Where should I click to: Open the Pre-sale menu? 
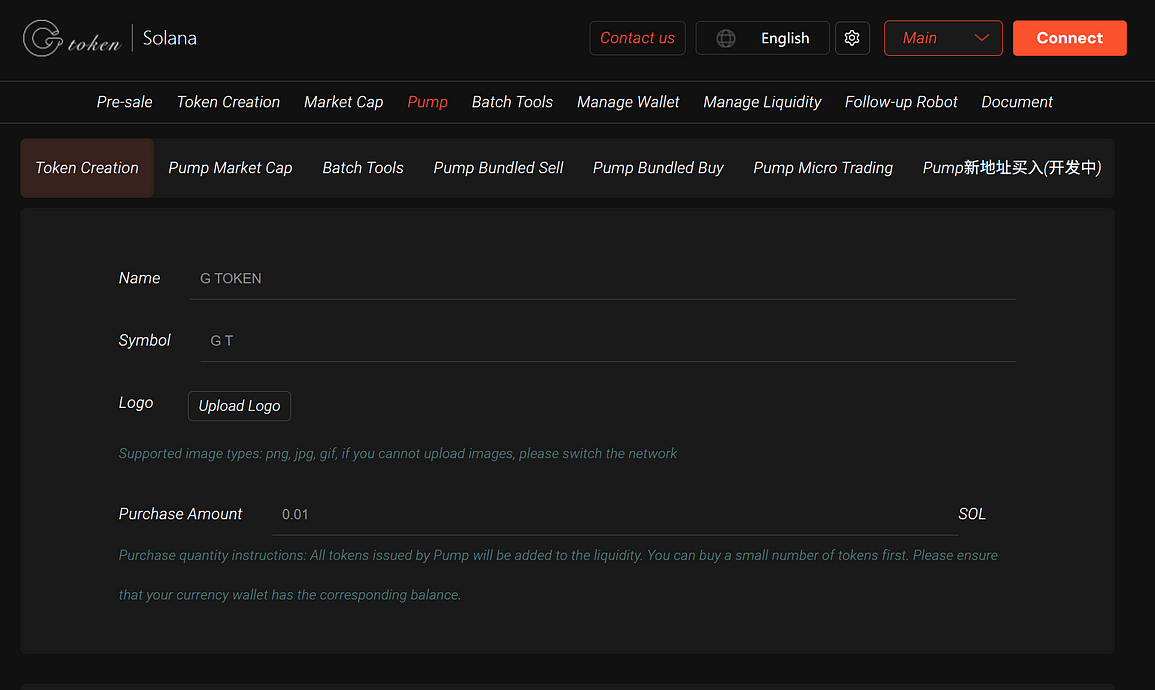125,102
